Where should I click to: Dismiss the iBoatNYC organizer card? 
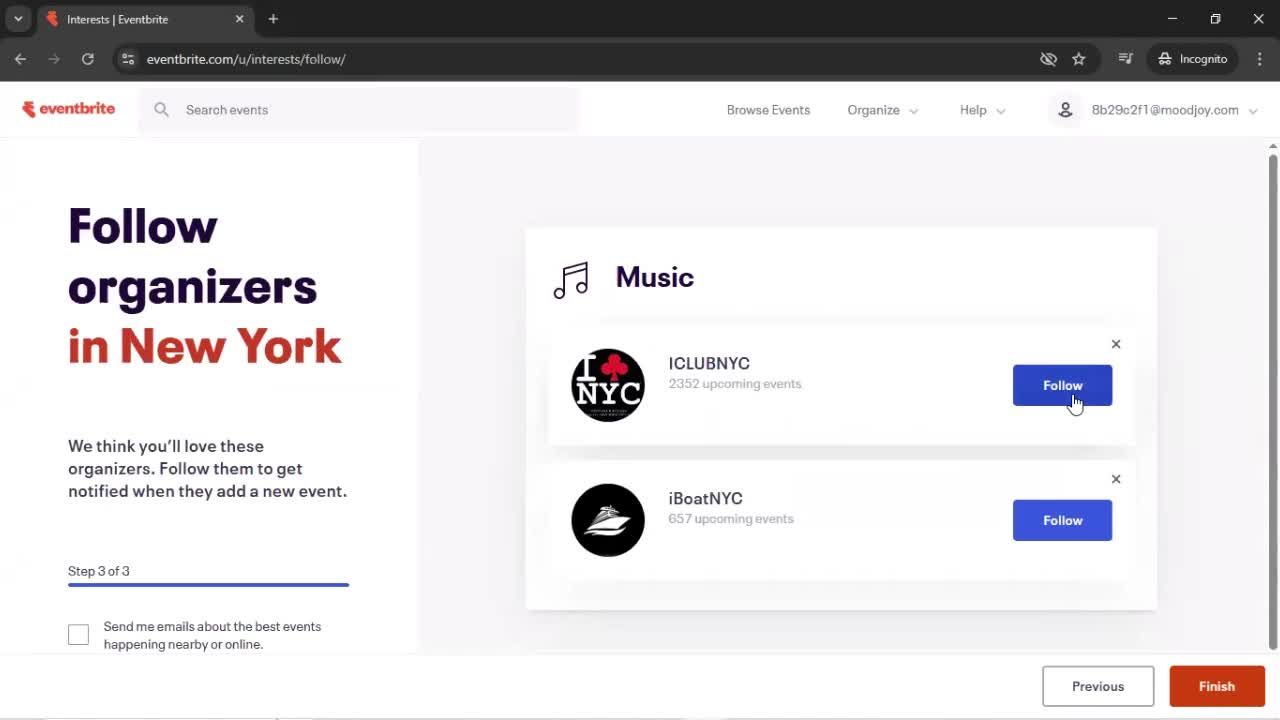1116,479
